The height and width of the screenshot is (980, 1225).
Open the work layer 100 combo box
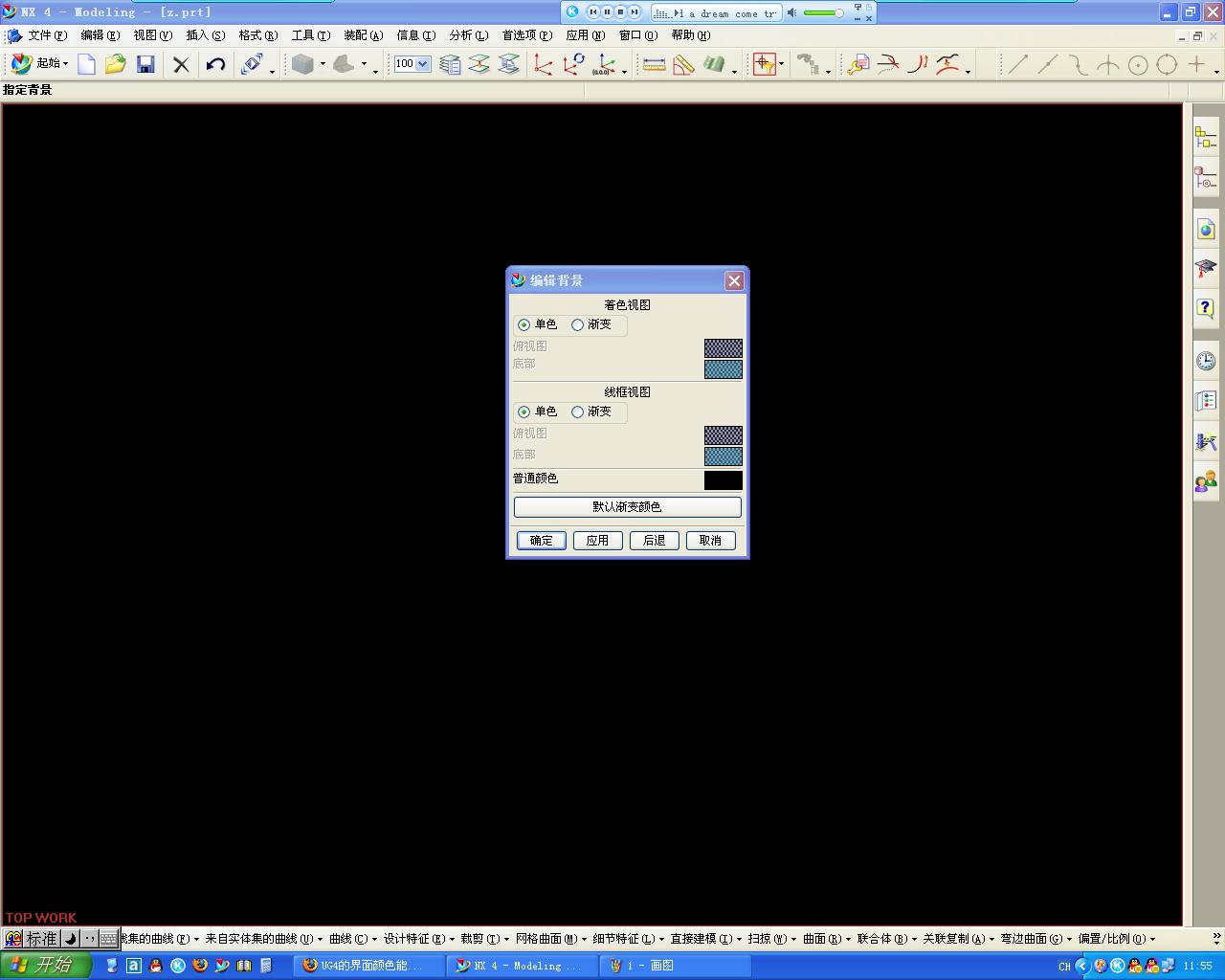412,64
